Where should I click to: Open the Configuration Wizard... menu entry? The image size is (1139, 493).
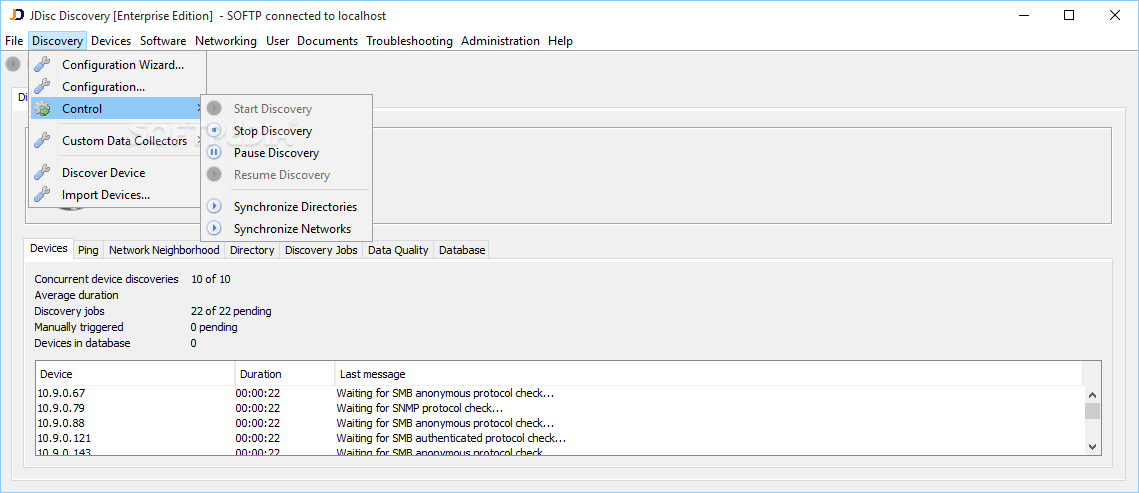coord(118,65)
